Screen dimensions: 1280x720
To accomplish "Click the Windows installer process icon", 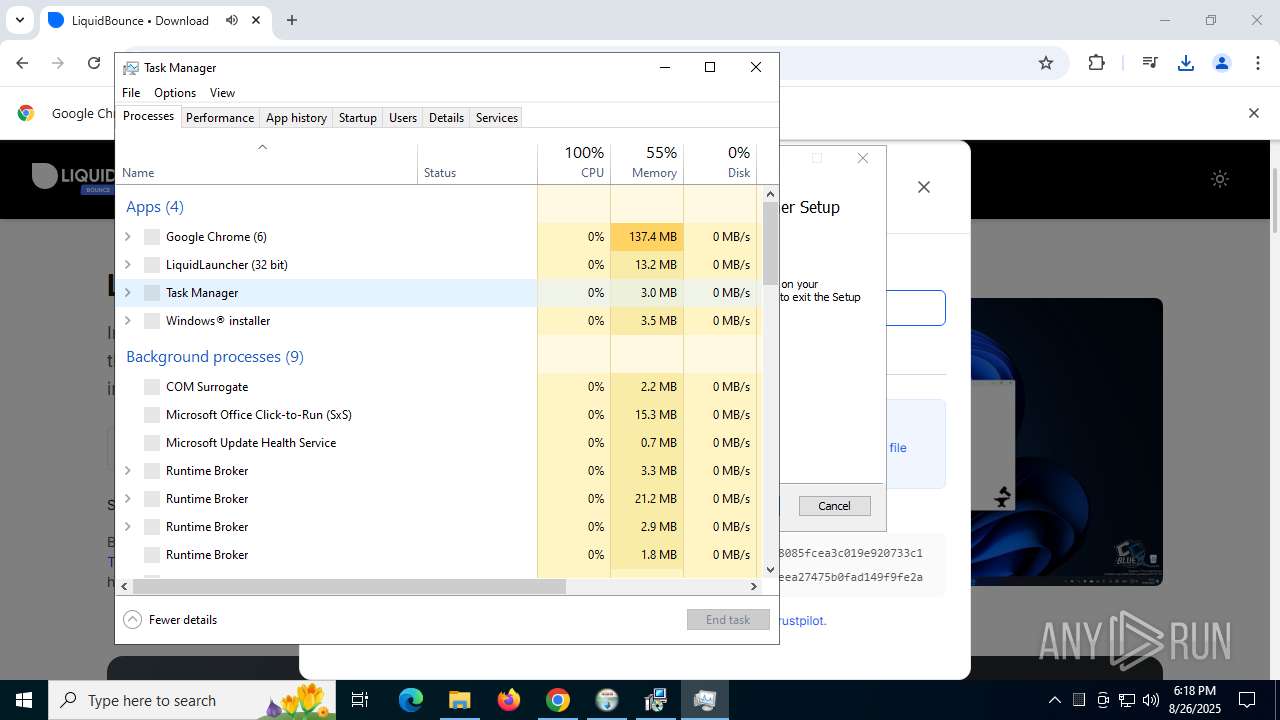I will tap(152, 321).
